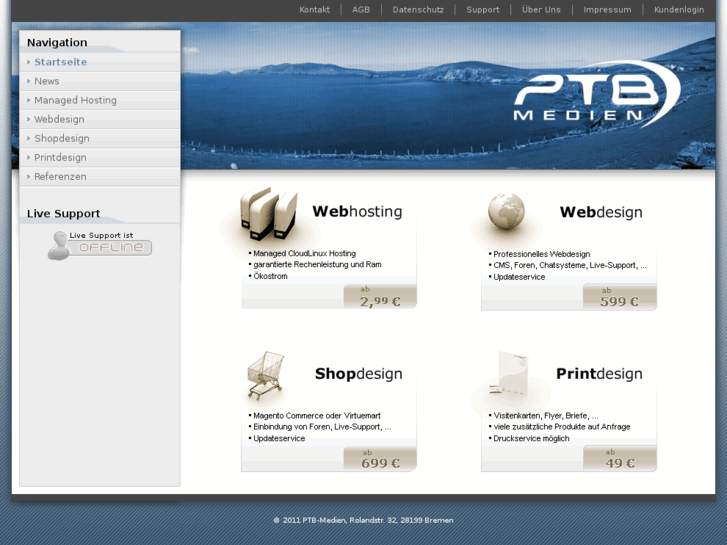This screenshot has width=727, height=545.
Task: Go to Managed Hosting in sidebar
Action: tap(75, 100)
